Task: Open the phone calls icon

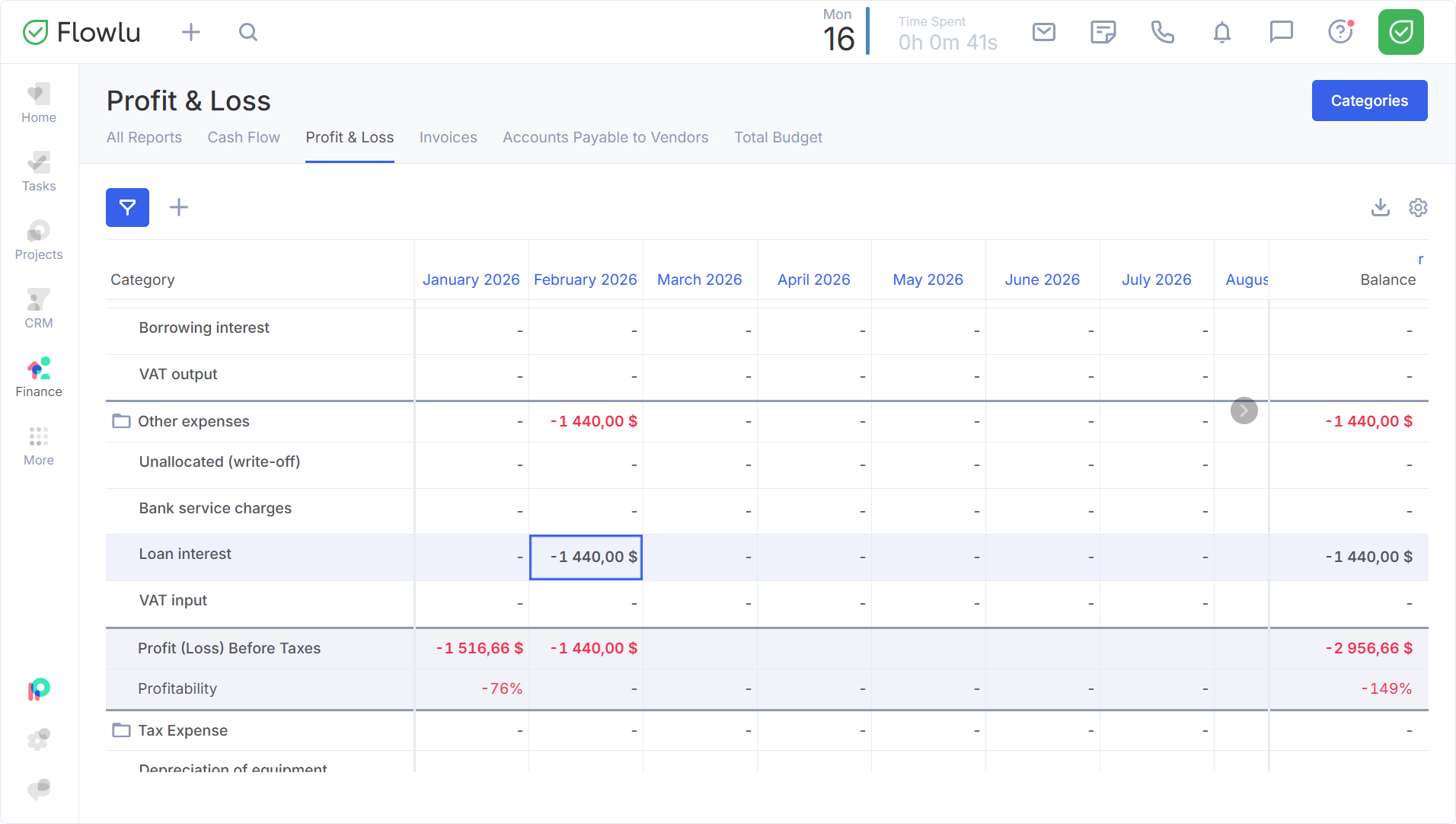Action: coord(1162,32)
